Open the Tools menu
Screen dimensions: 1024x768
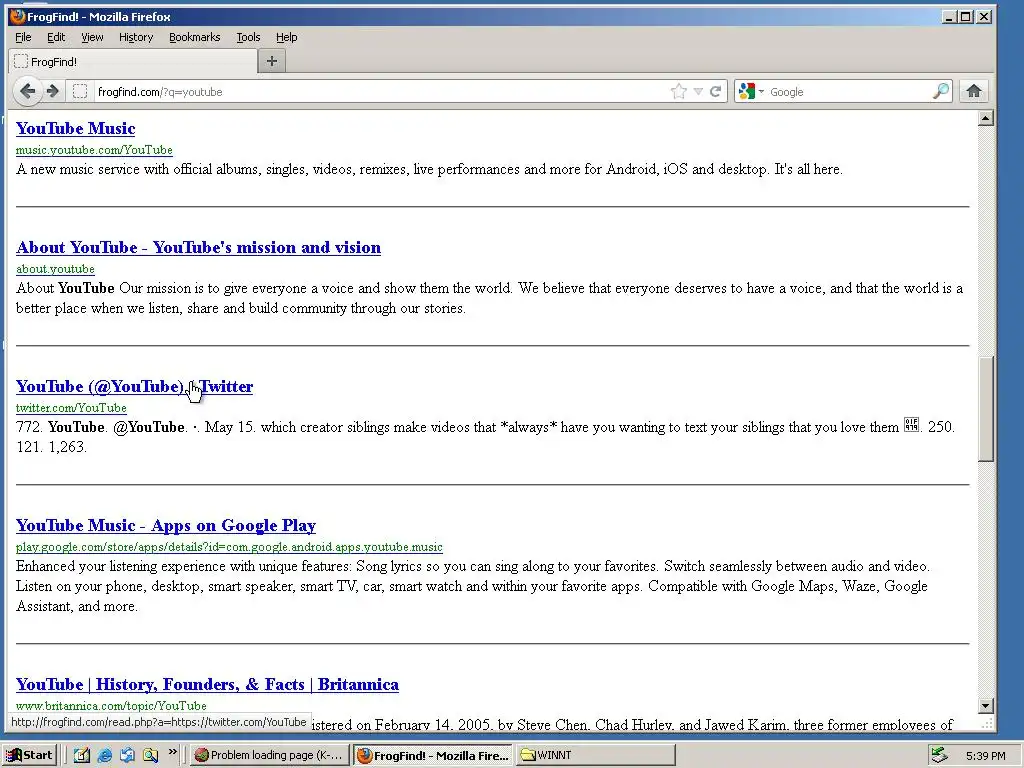248,37
